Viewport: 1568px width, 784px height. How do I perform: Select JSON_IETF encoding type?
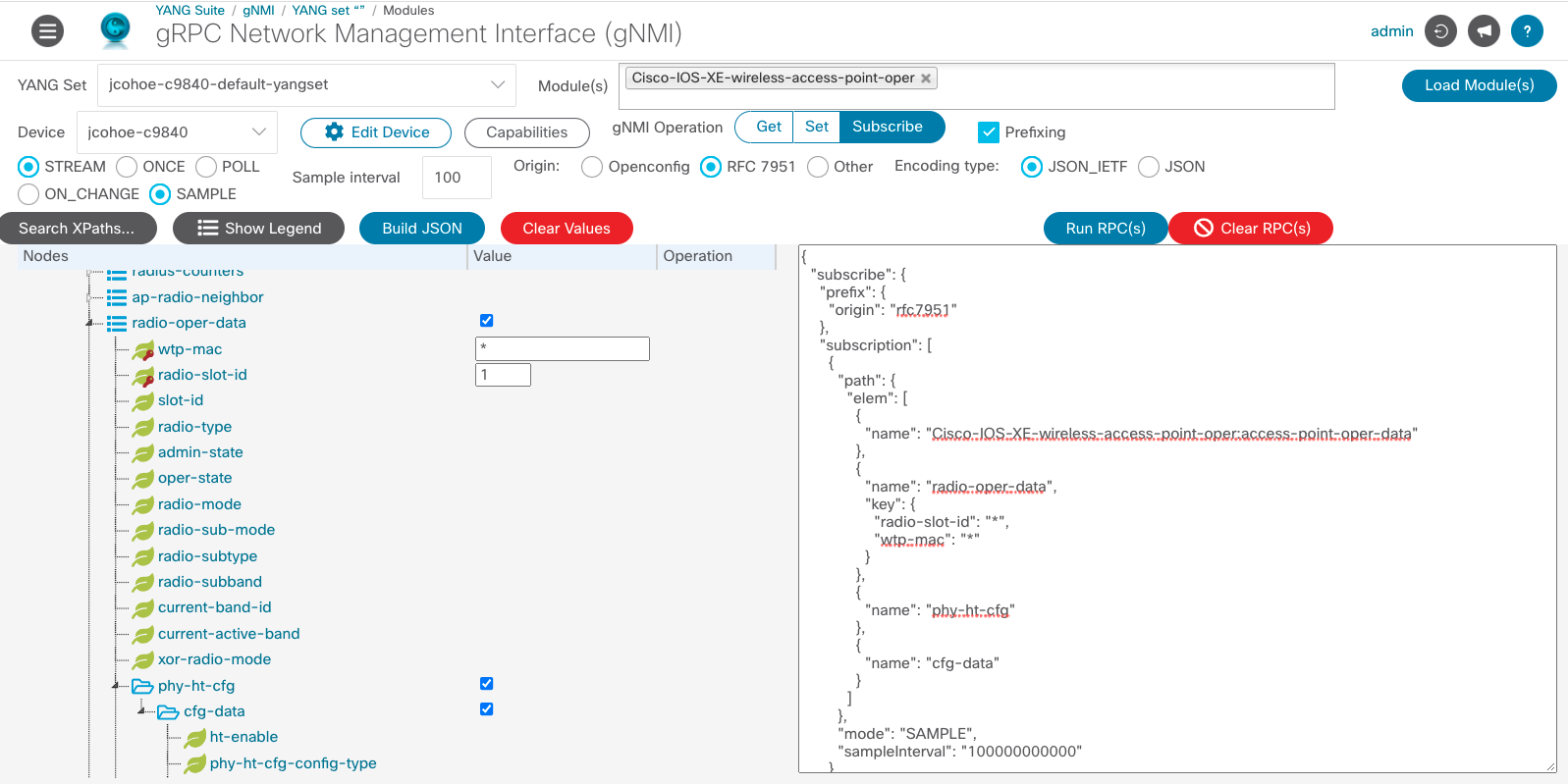pyautogui.click(x=1032, y=167)
